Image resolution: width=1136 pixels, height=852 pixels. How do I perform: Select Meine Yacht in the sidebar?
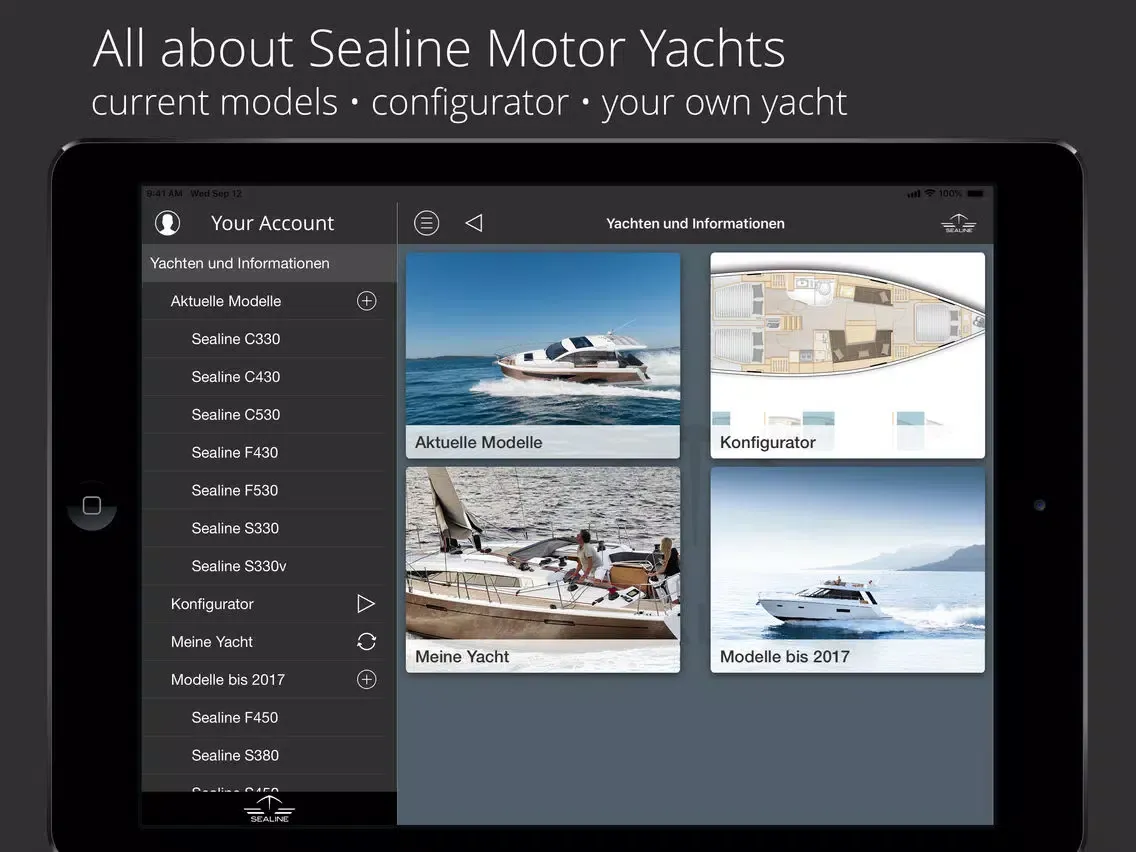[x=270, y=642]
